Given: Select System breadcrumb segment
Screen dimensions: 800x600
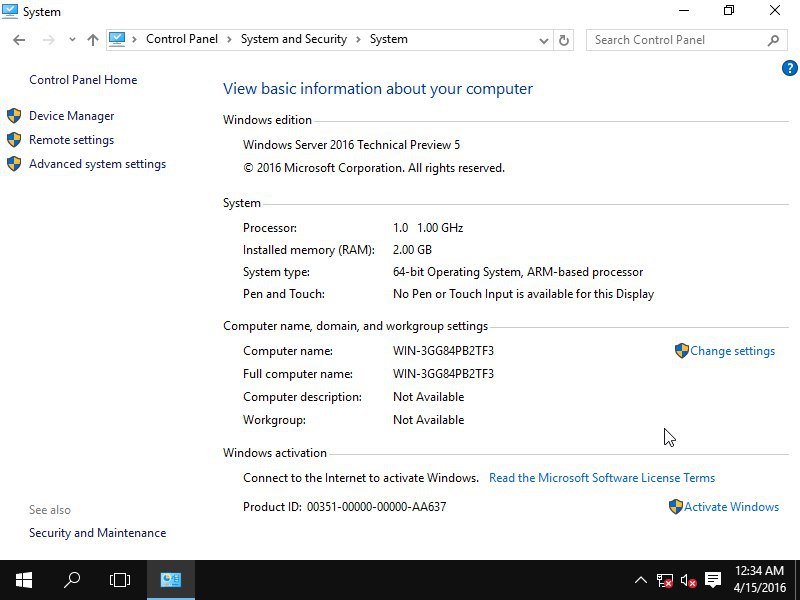Looking at the screenshot, I should point(389,39).
